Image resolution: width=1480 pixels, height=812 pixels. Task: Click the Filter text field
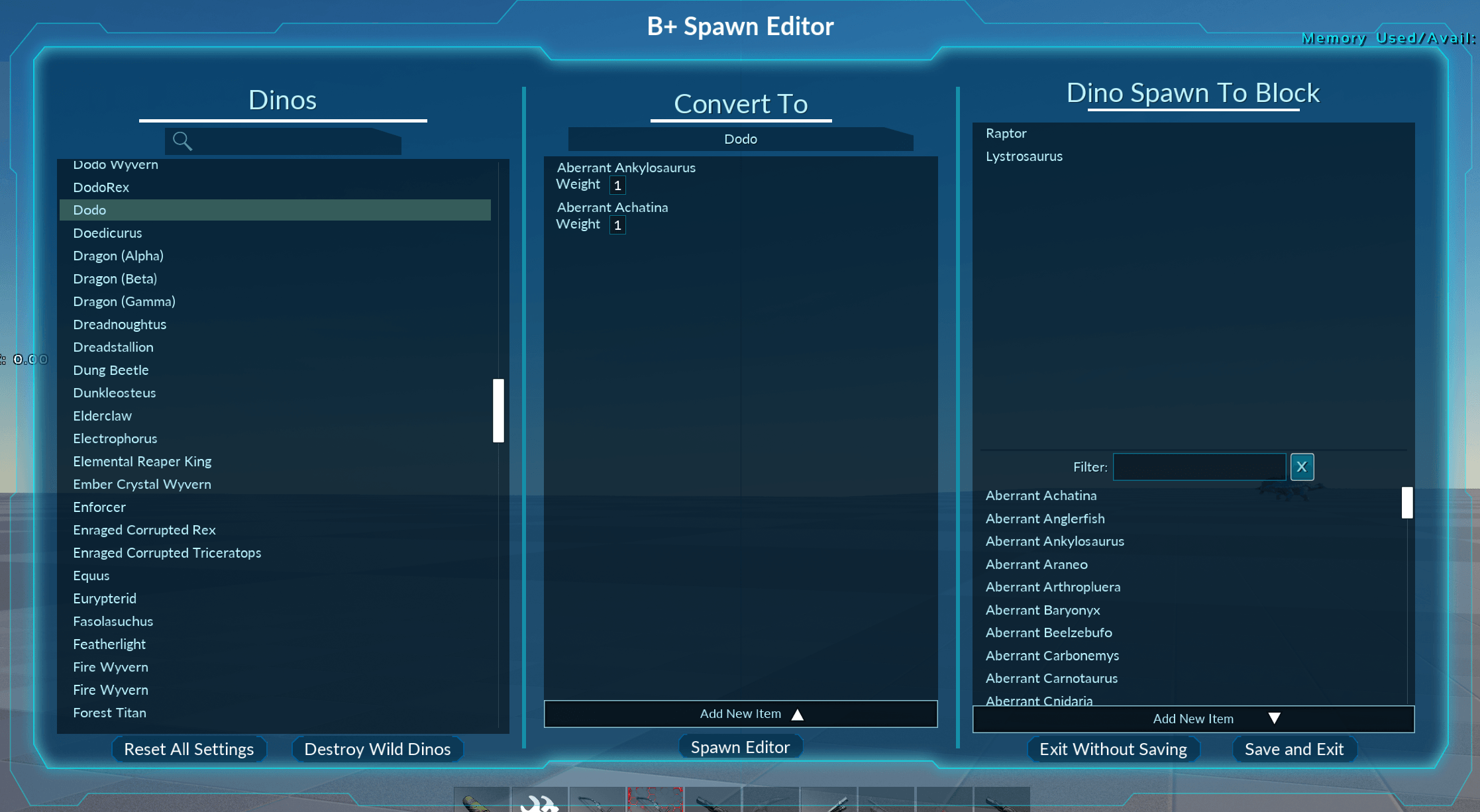(x=1199, y=467)
